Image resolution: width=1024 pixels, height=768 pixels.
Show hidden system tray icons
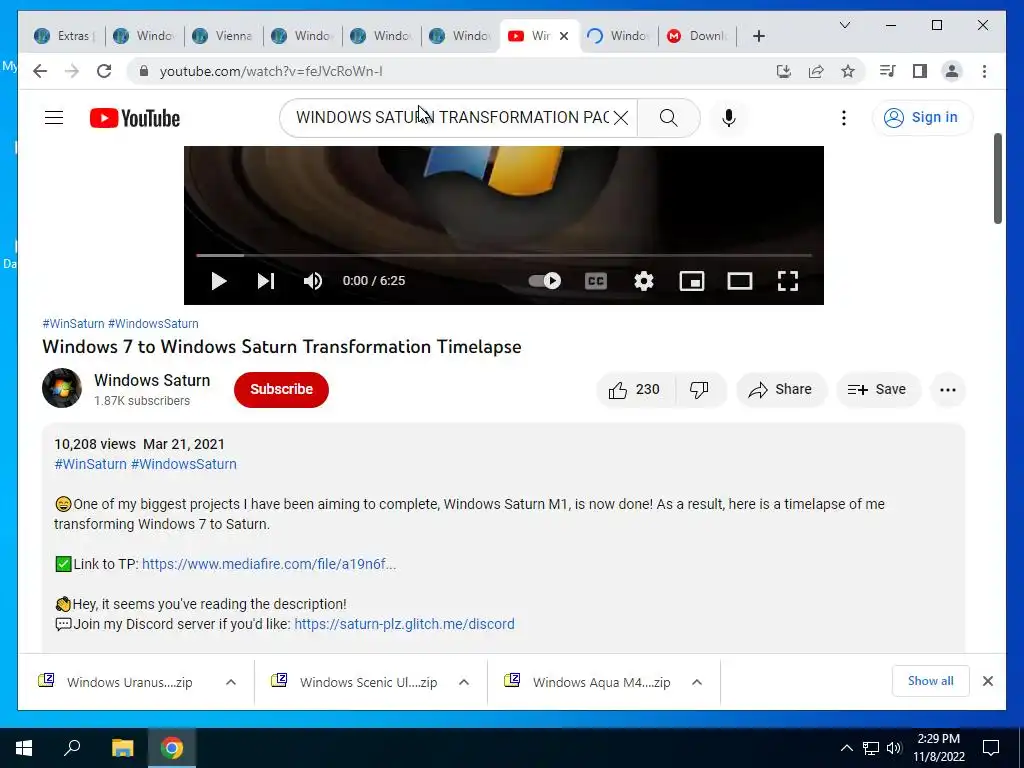click(x=846, y=748)
